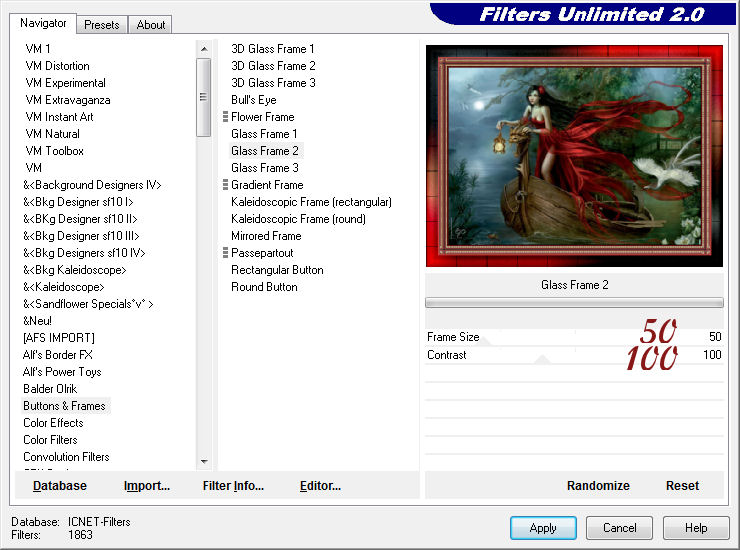
Task: Select the Gradient Frame filter name
Action: (x=267, y=185)
